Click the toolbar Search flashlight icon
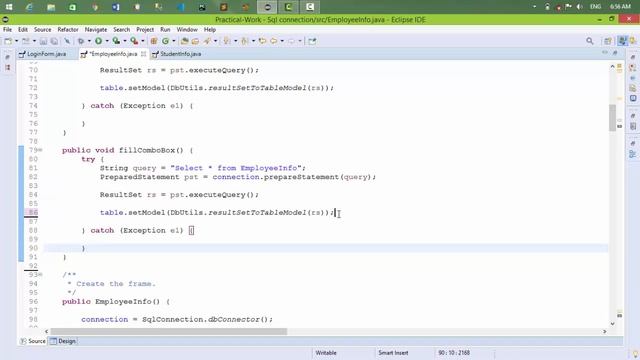 [207, 41]
